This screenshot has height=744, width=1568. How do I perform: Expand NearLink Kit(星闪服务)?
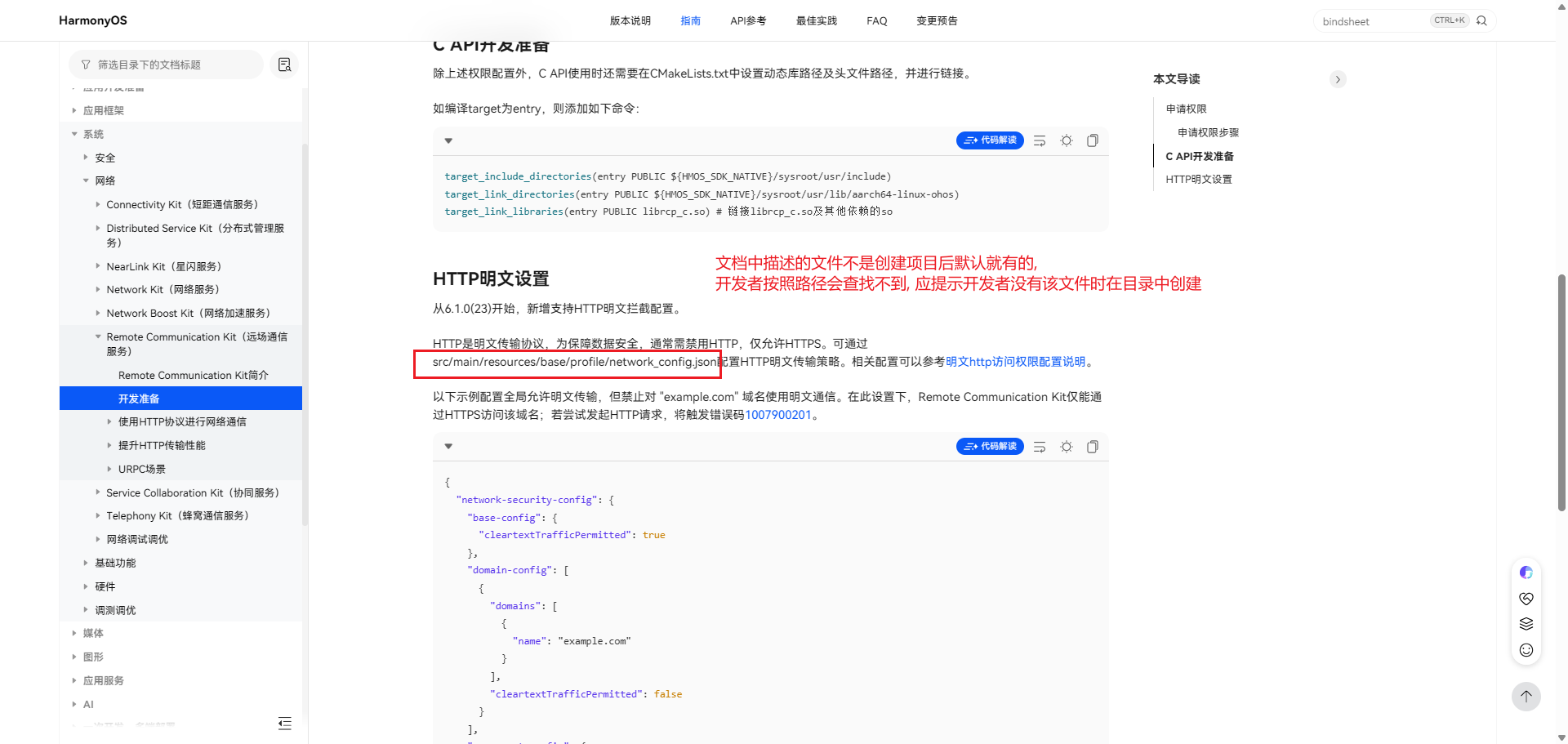[98, 266]
